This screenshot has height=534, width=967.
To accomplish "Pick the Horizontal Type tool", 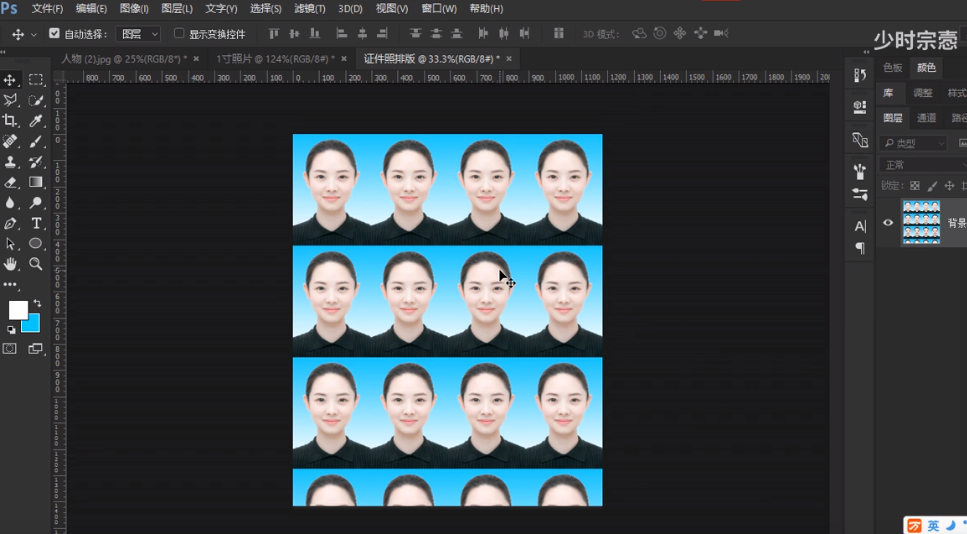I will (36, 223).
